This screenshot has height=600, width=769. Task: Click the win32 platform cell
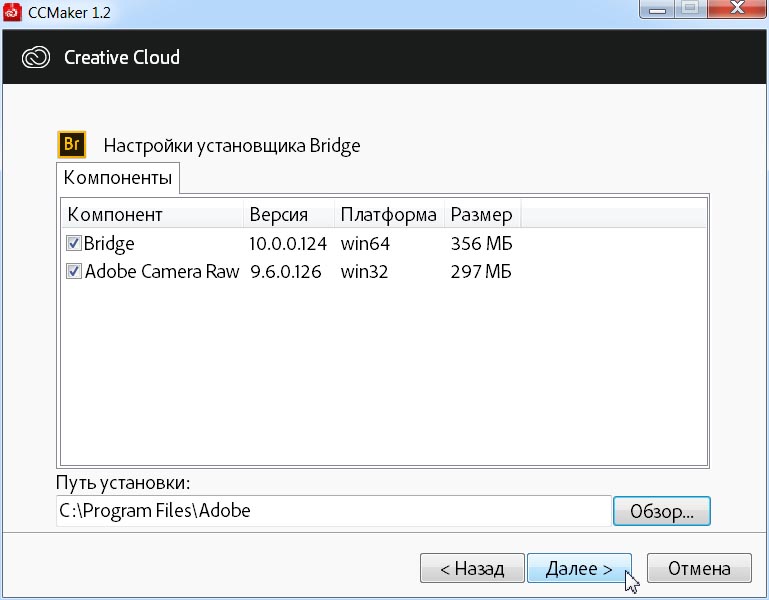(x=364, y=271)
